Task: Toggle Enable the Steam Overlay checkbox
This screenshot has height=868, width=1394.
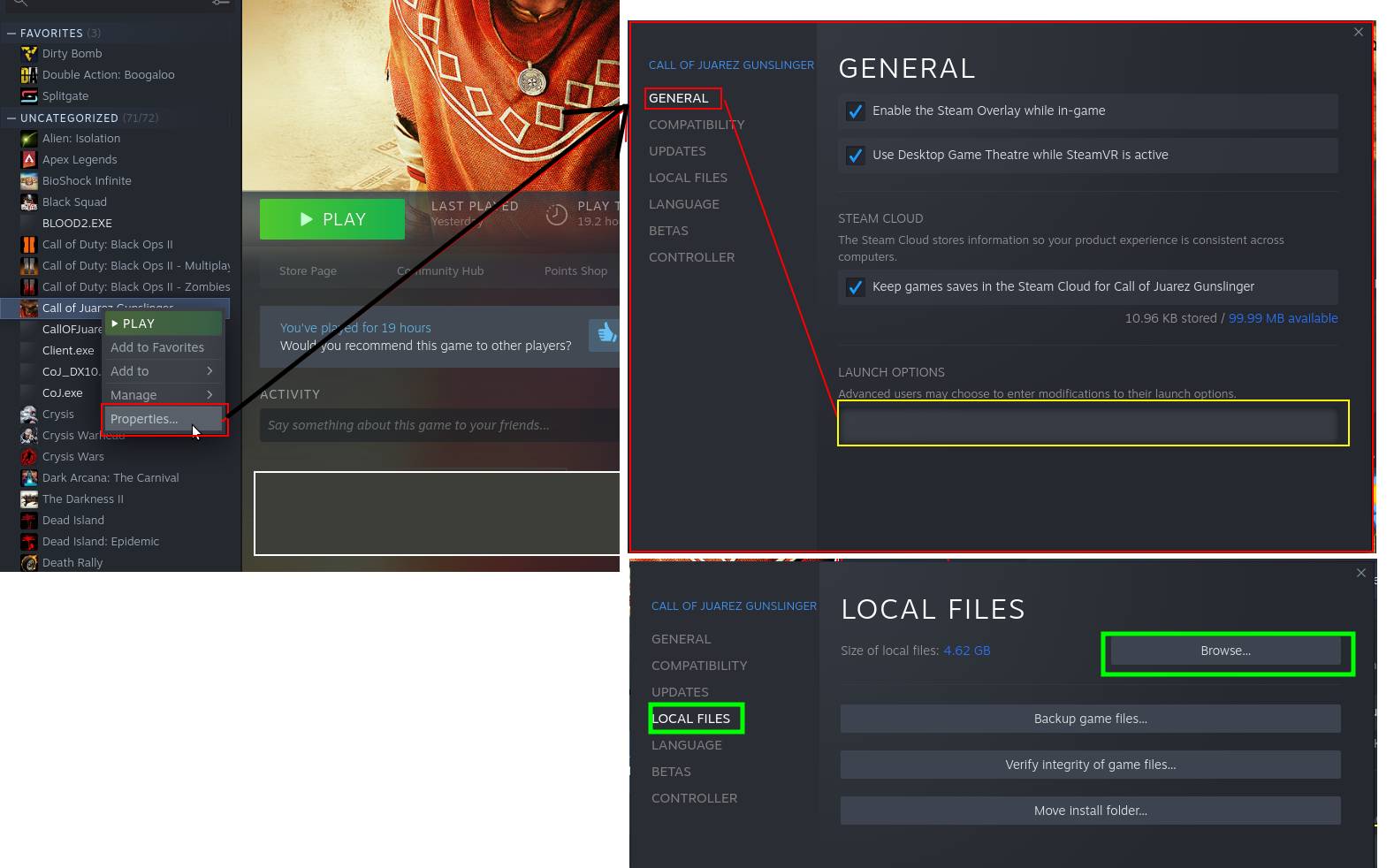Action: [x=855, y=111]
